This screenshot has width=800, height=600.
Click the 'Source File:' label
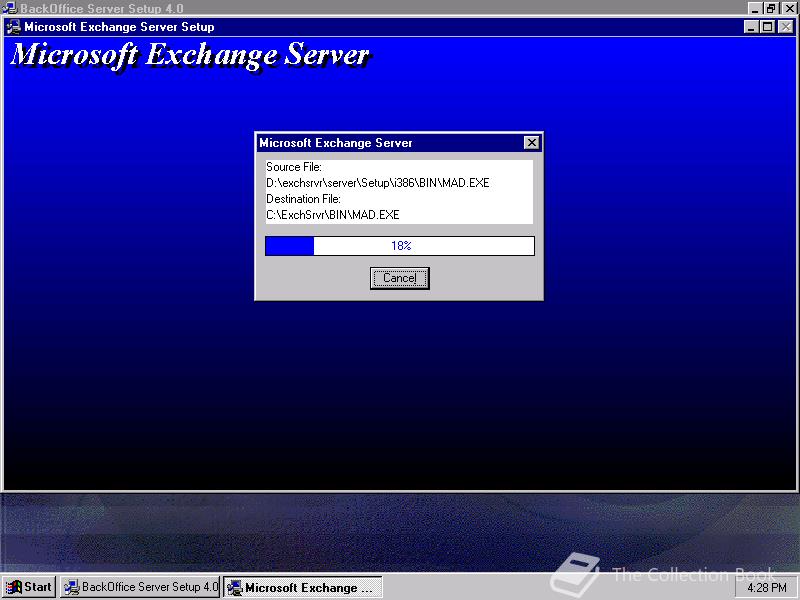(294, 167)
